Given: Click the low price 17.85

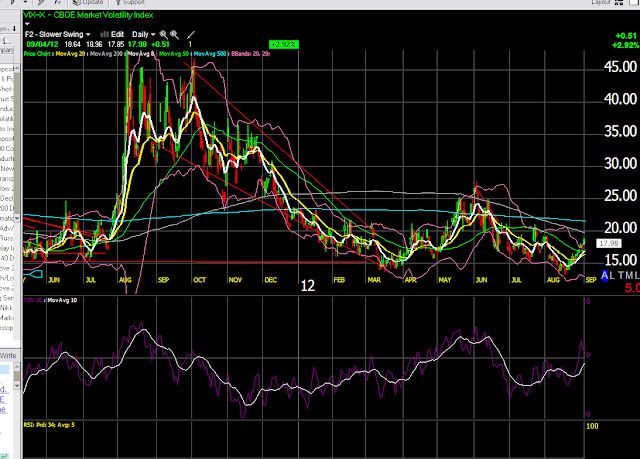Looking at the screenshot, I should pyautogui.click(x=116, y=44).
